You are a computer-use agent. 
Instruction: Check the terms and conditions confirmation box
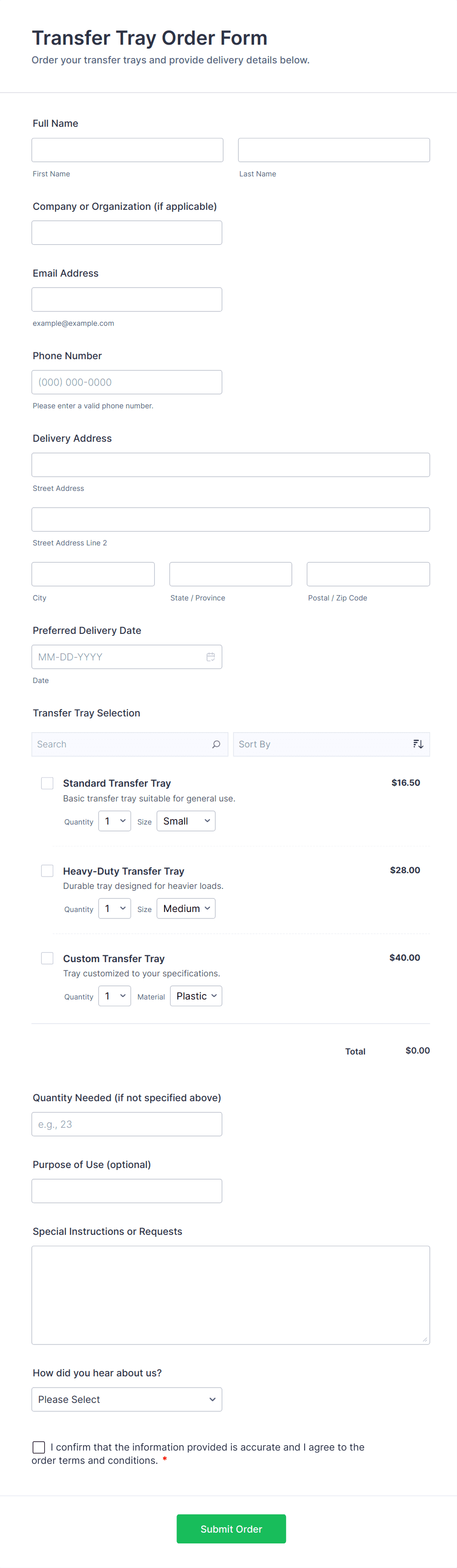point(39,1447)
